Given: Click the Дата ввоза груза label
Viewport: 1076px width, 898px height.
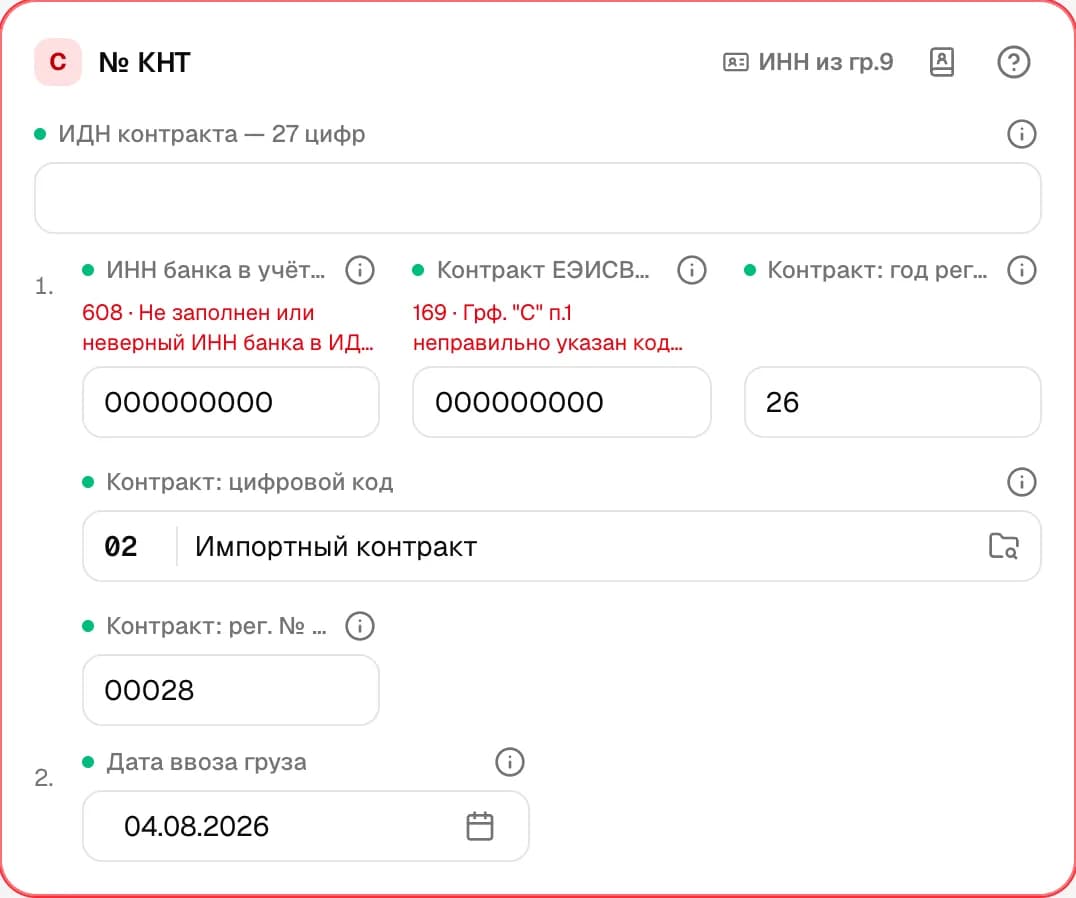Looking at the screenshot, I should pos(207,762).
